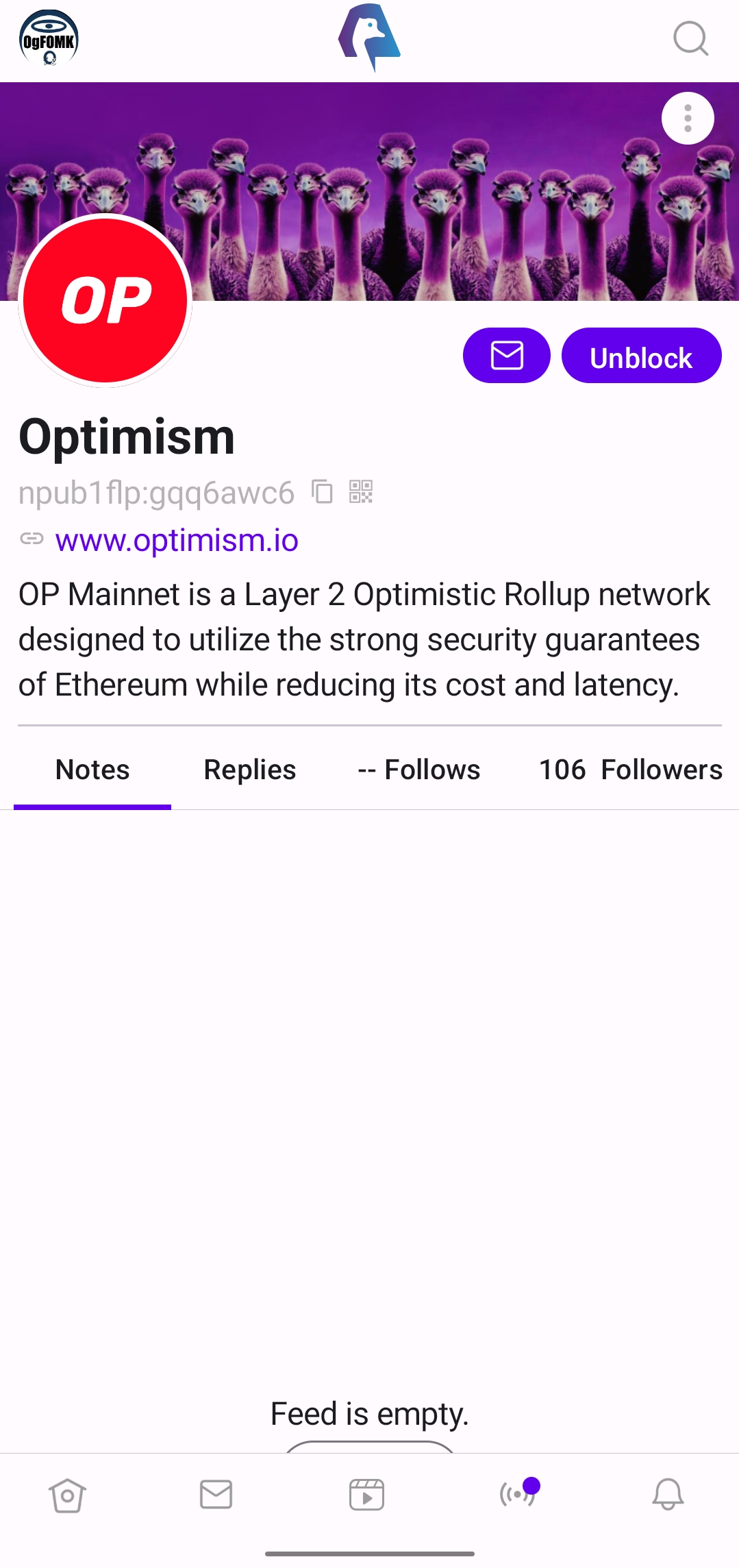This screenshot has width=739, height=1568.
Task: Switch to the Notes tab
Action: 92,770
